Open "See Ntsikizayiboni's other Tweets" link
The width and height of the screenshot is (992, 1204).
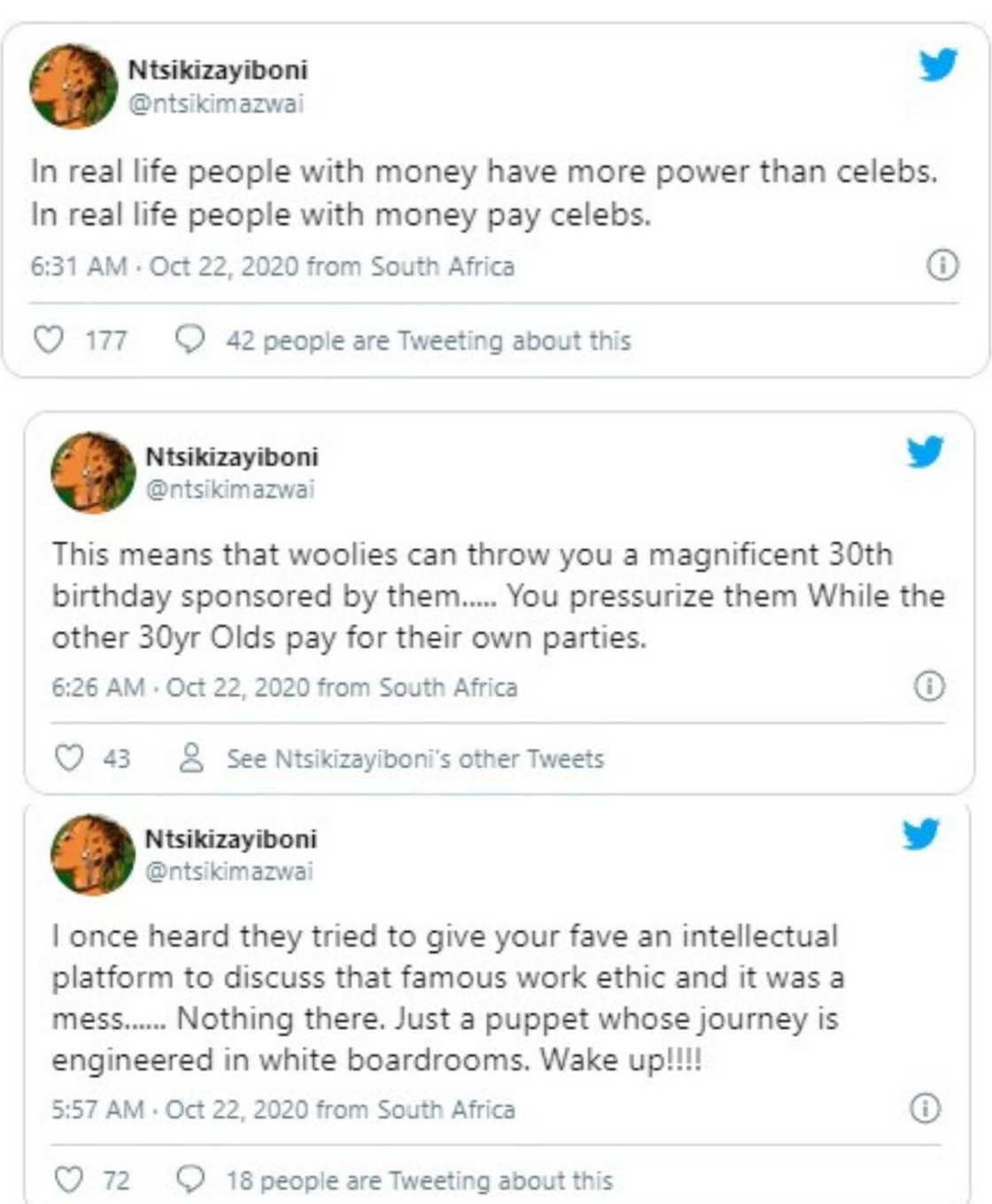pyautogui.click(x=415, y=759)
